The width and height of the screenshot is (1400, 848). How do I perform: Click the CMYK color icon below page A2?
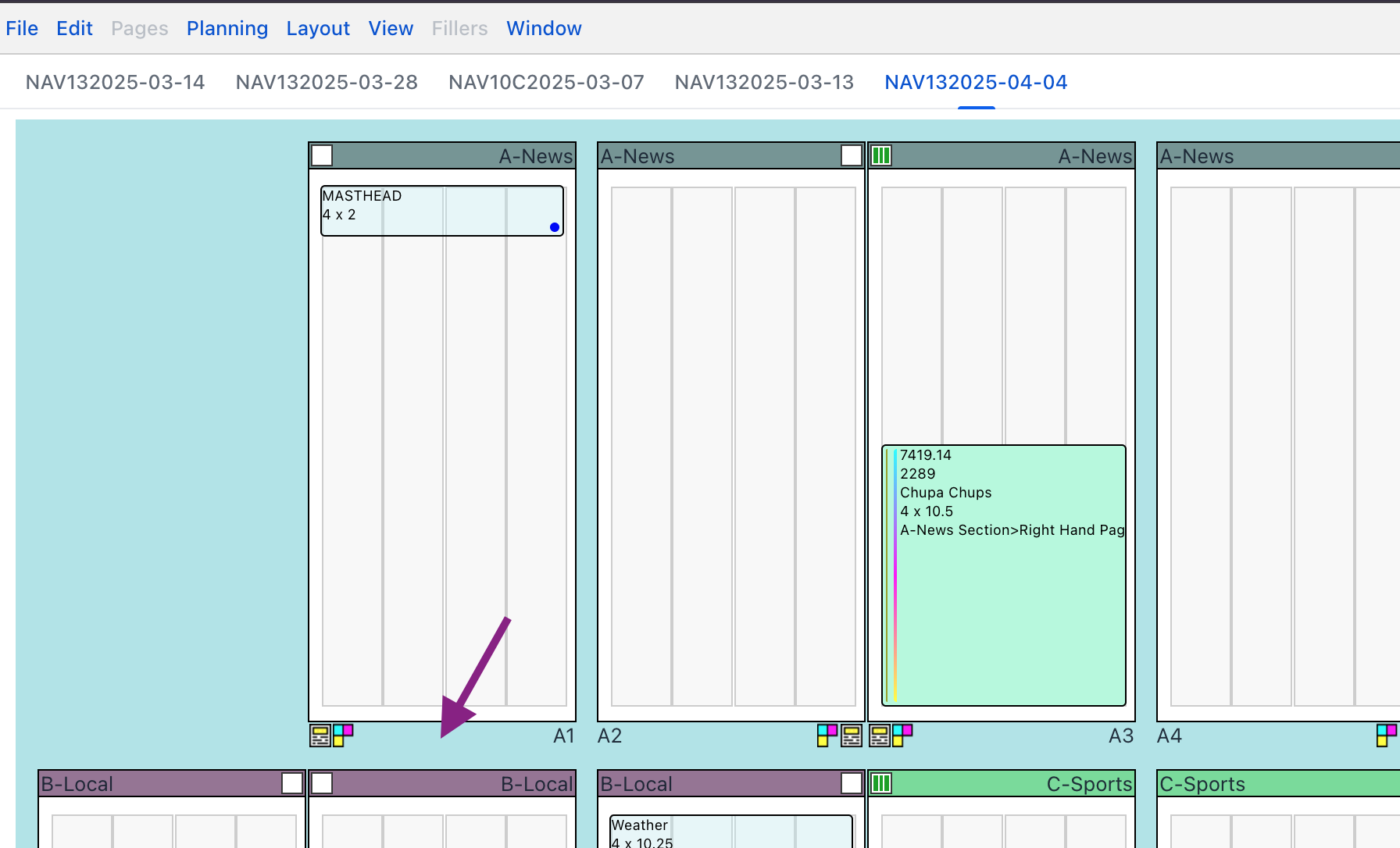827,735
